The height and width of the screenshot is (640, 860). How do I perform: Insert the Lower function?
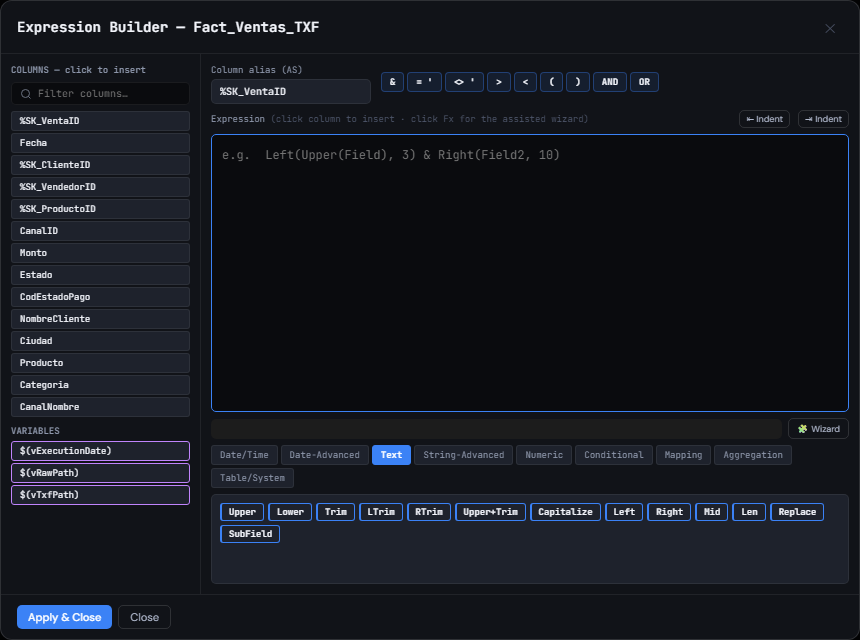[x=290, y=512]
